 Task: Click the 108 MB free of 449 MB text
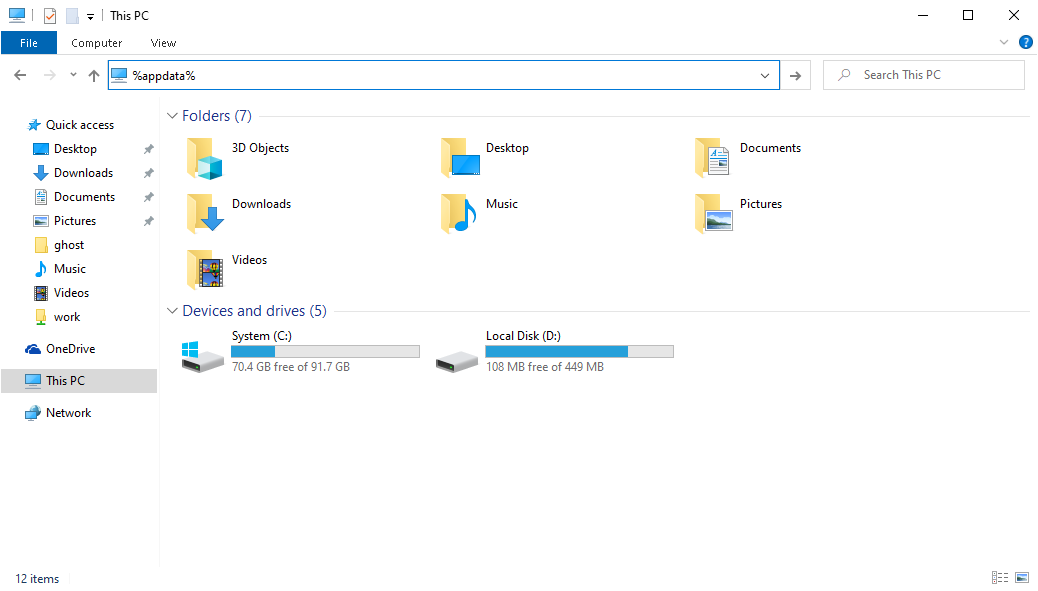[544, 367]
